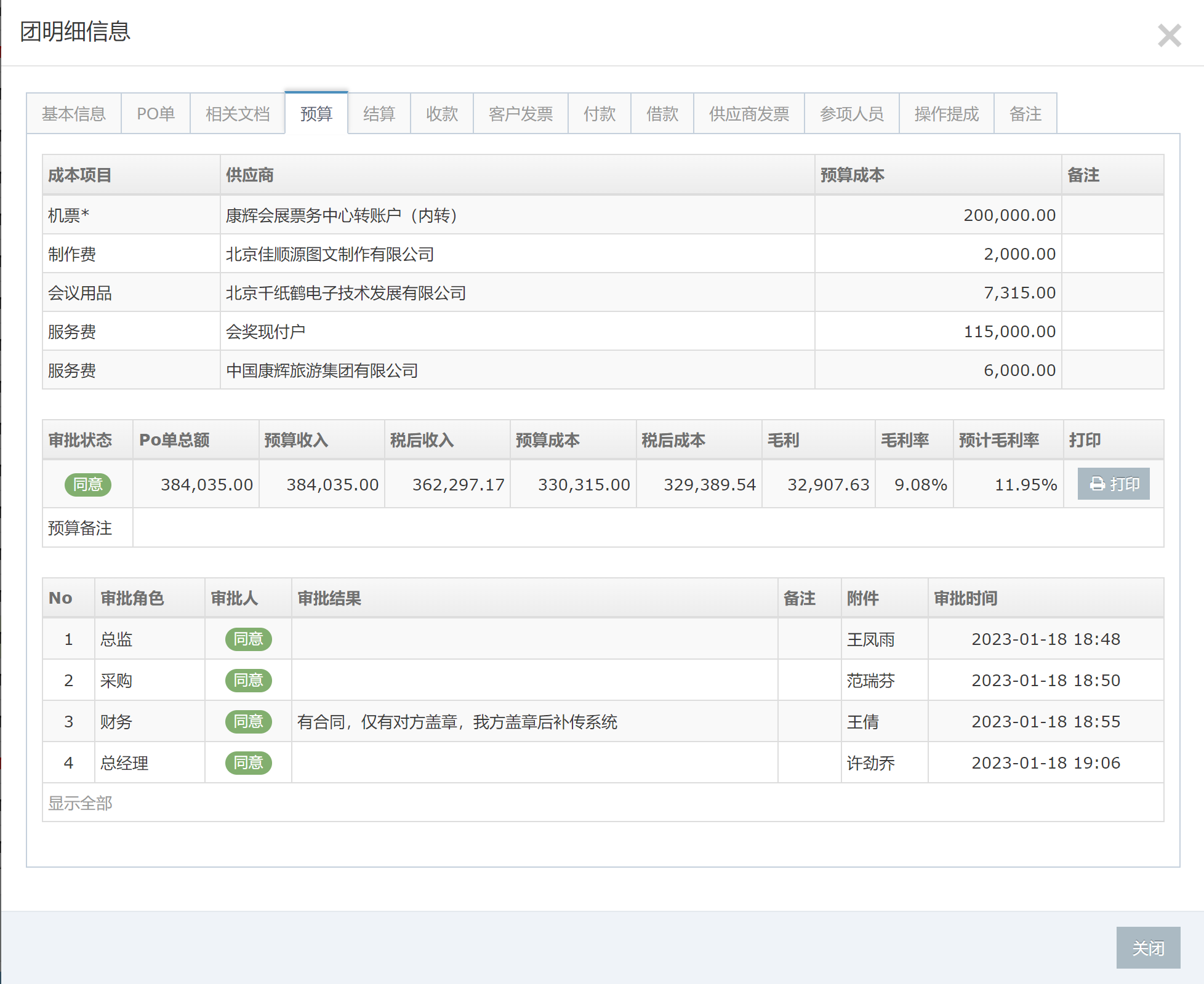Open the PO单 tab
The image size is (1204, 984).
click(x=156, y=114)
